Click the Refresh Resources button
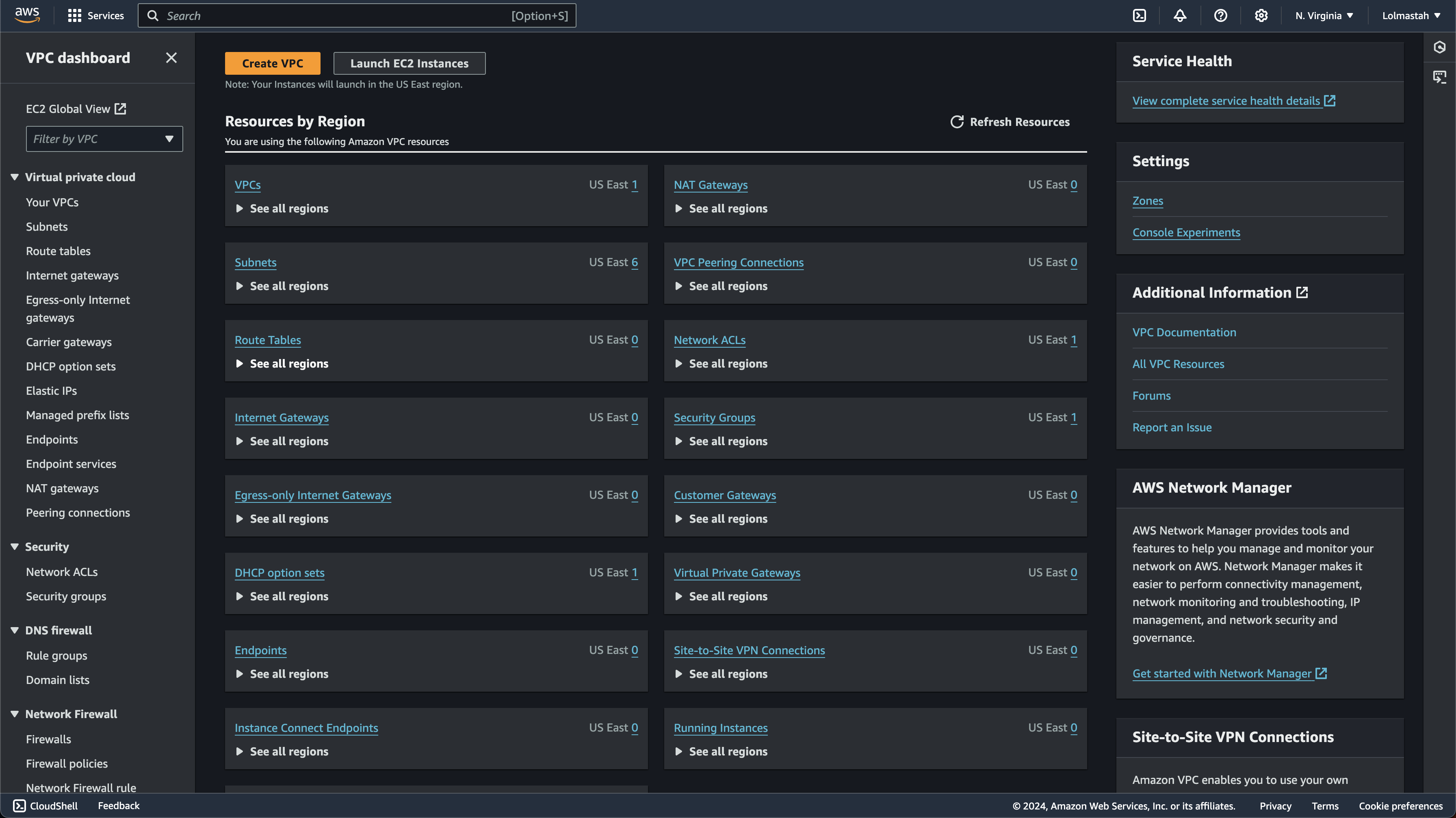This screenshot has height=818, width=1456. click(x=1010, y=122)
